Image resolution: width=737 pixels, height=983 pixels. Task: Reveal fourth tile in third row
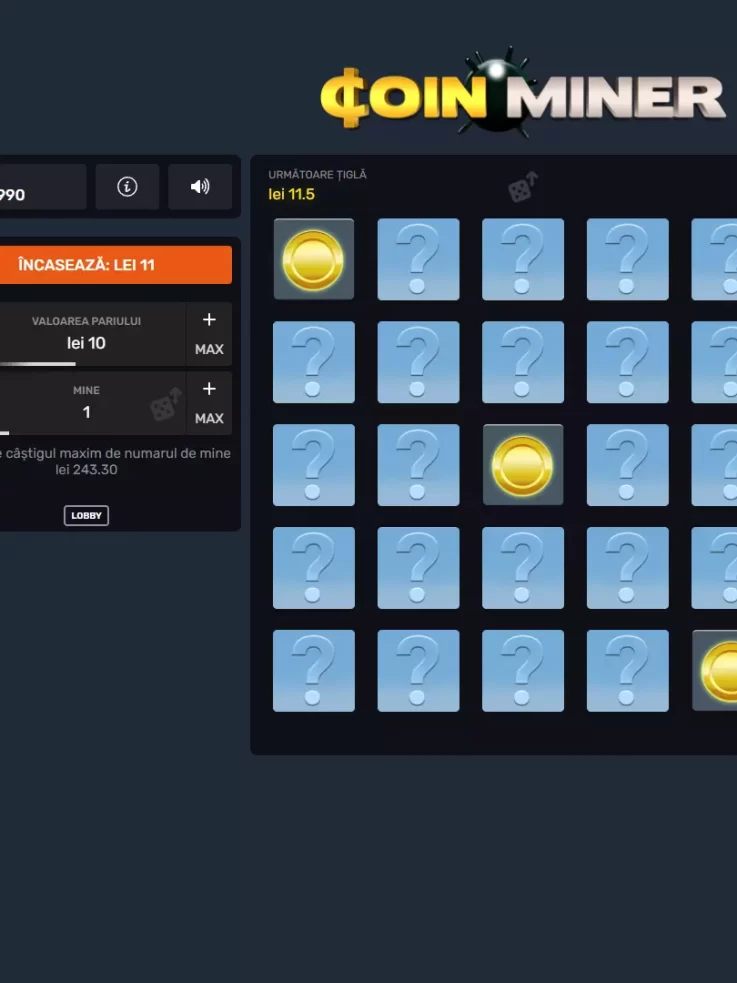click(x=627, y=465)
